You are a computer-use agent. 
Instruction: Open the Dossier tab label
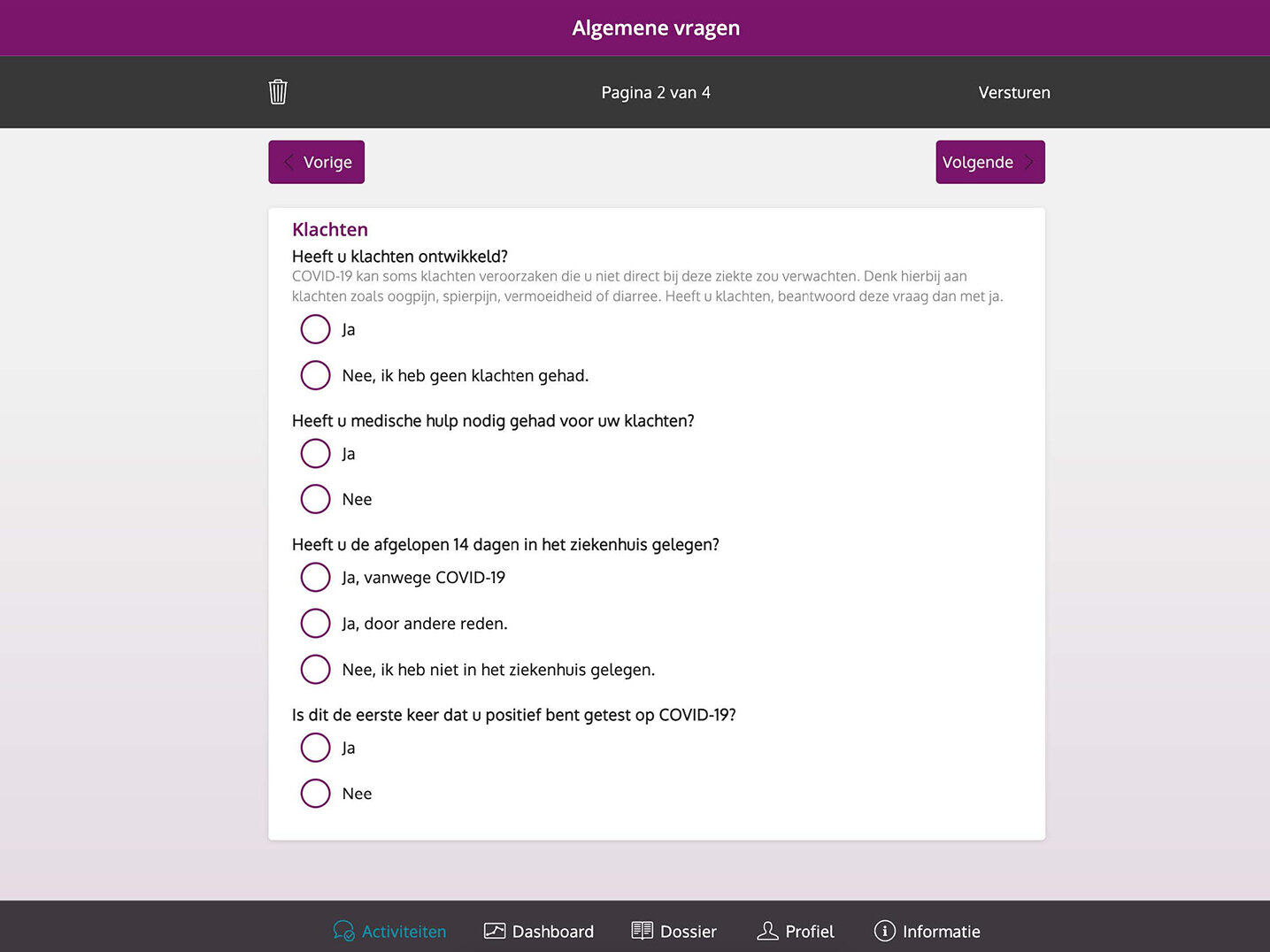(x=688, y=932)
